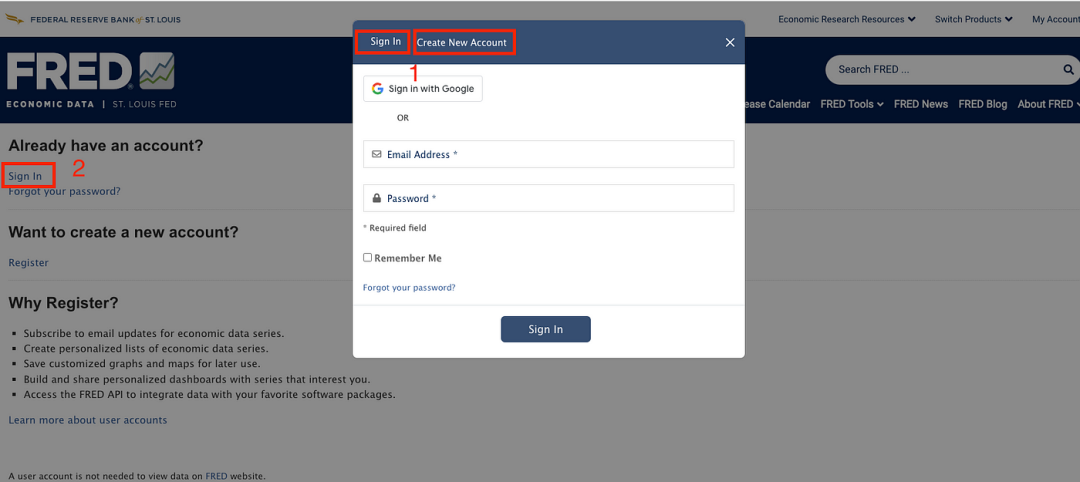
Task: Expand the FRED Tools menu
Action: pos(852,104)
